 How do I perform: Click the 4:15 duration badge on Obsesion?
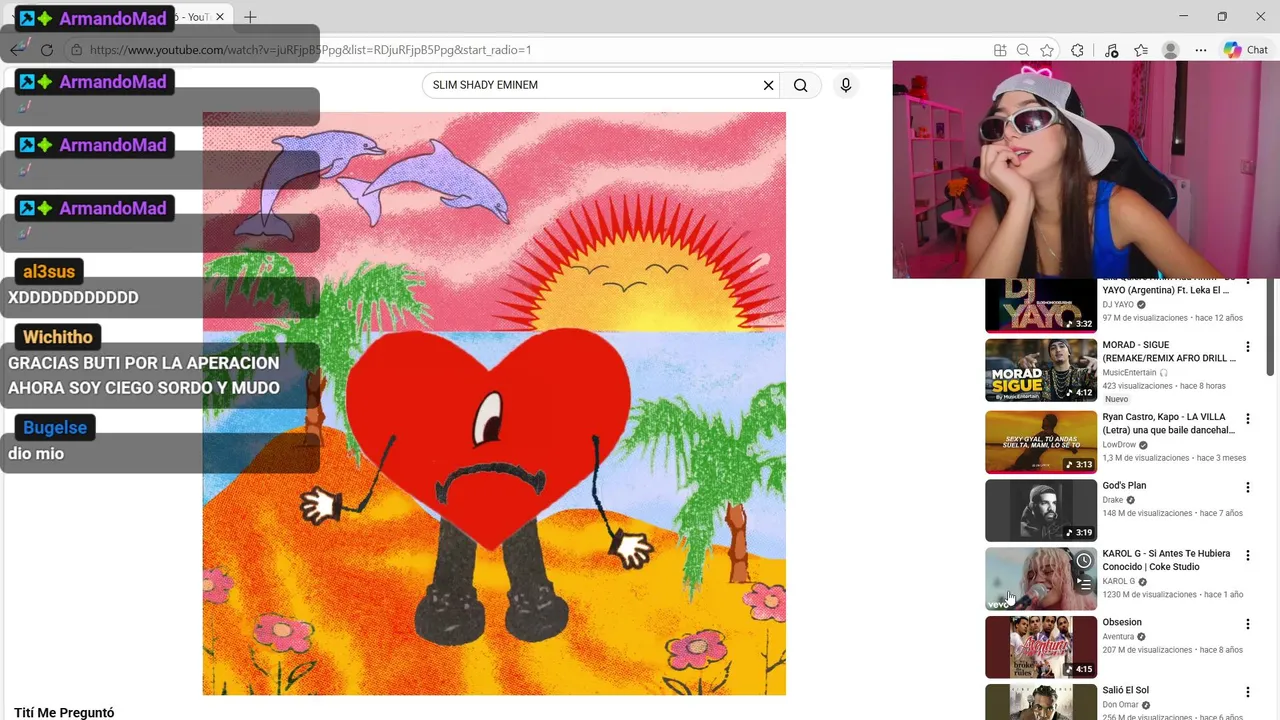tap(1079, 669)
